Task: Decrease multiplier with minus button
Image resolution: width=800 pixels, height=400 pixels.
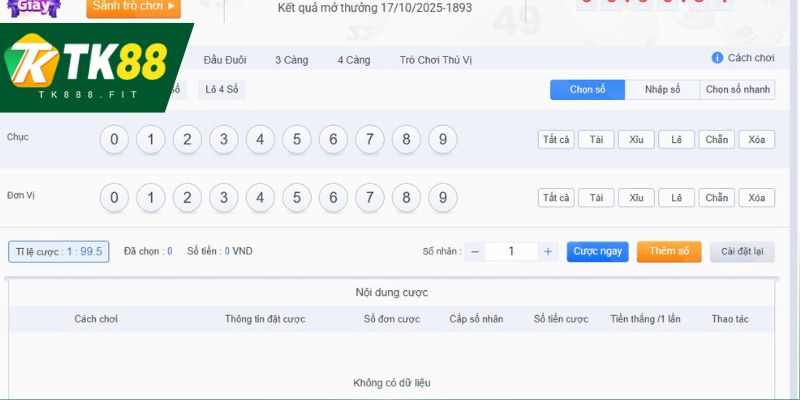Action: coord(475,252)
